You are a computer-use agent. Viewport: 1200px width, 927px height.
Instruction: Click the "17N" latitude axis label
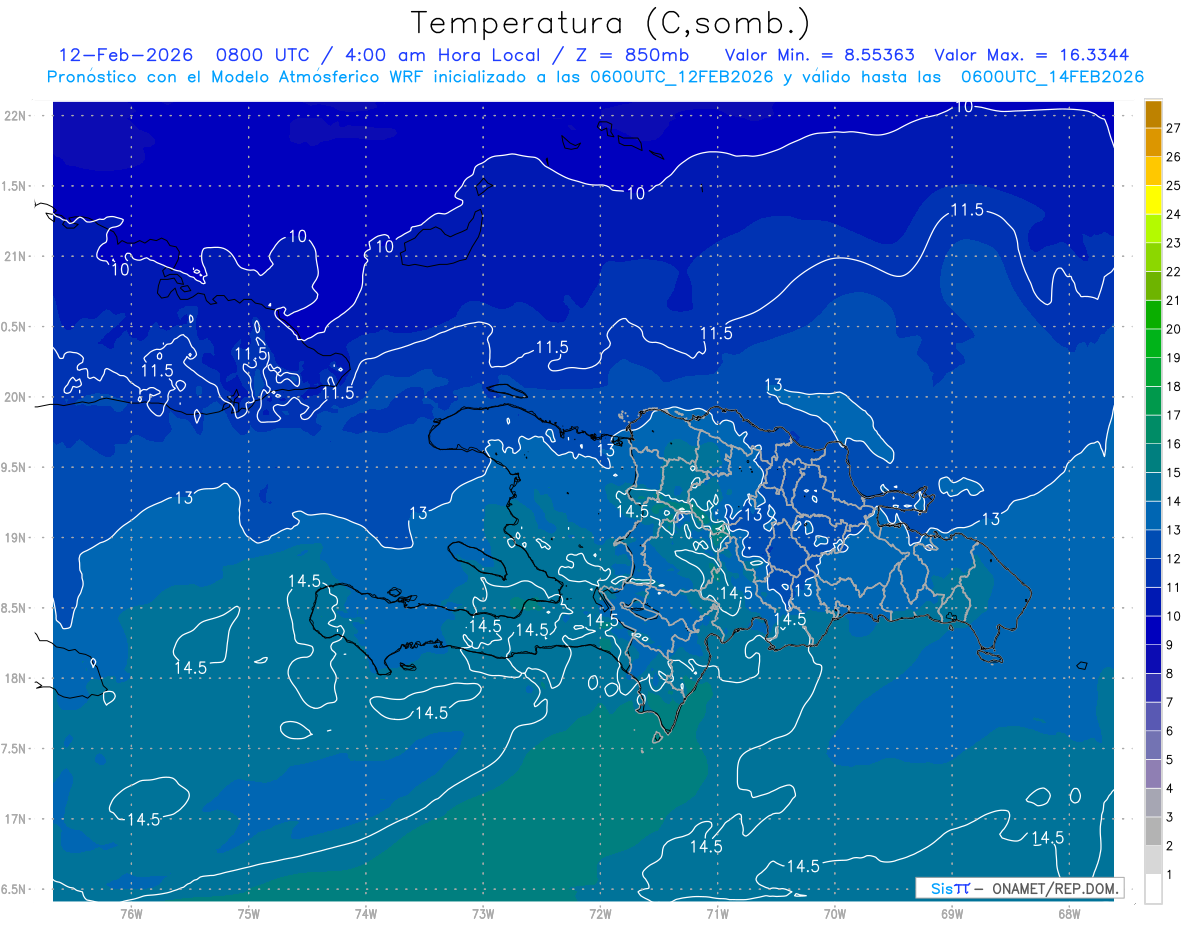pyautogui.click(x=16, y=819)
